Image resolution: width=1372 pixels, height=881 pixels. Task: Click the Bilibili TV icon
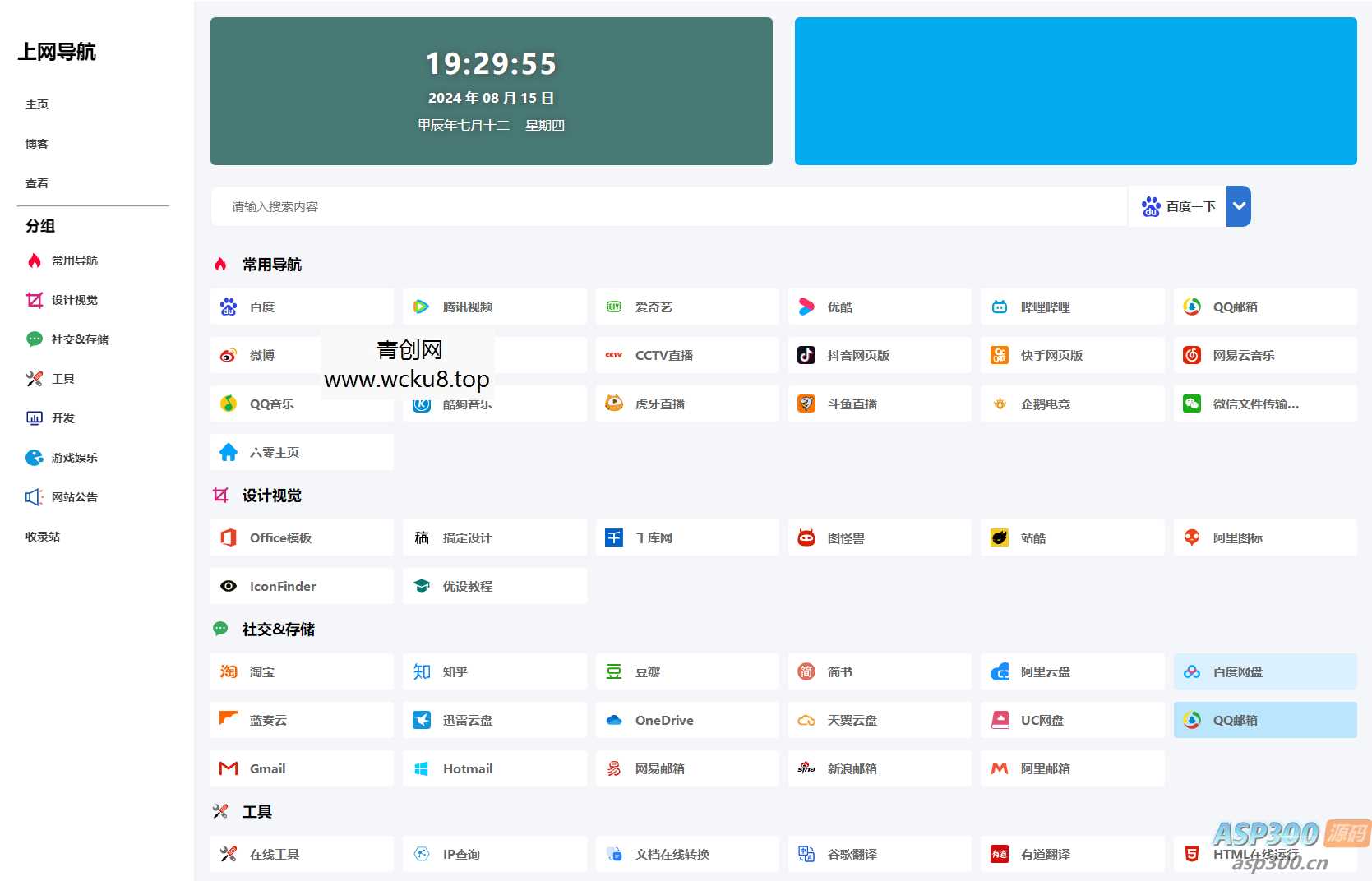coord(999,306)
